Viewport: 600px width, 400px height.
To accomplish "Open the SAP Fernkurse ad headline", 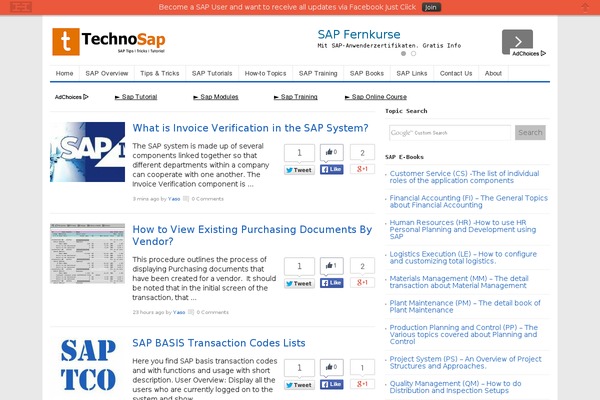I will pyautogui.click(x=359, y=34).
